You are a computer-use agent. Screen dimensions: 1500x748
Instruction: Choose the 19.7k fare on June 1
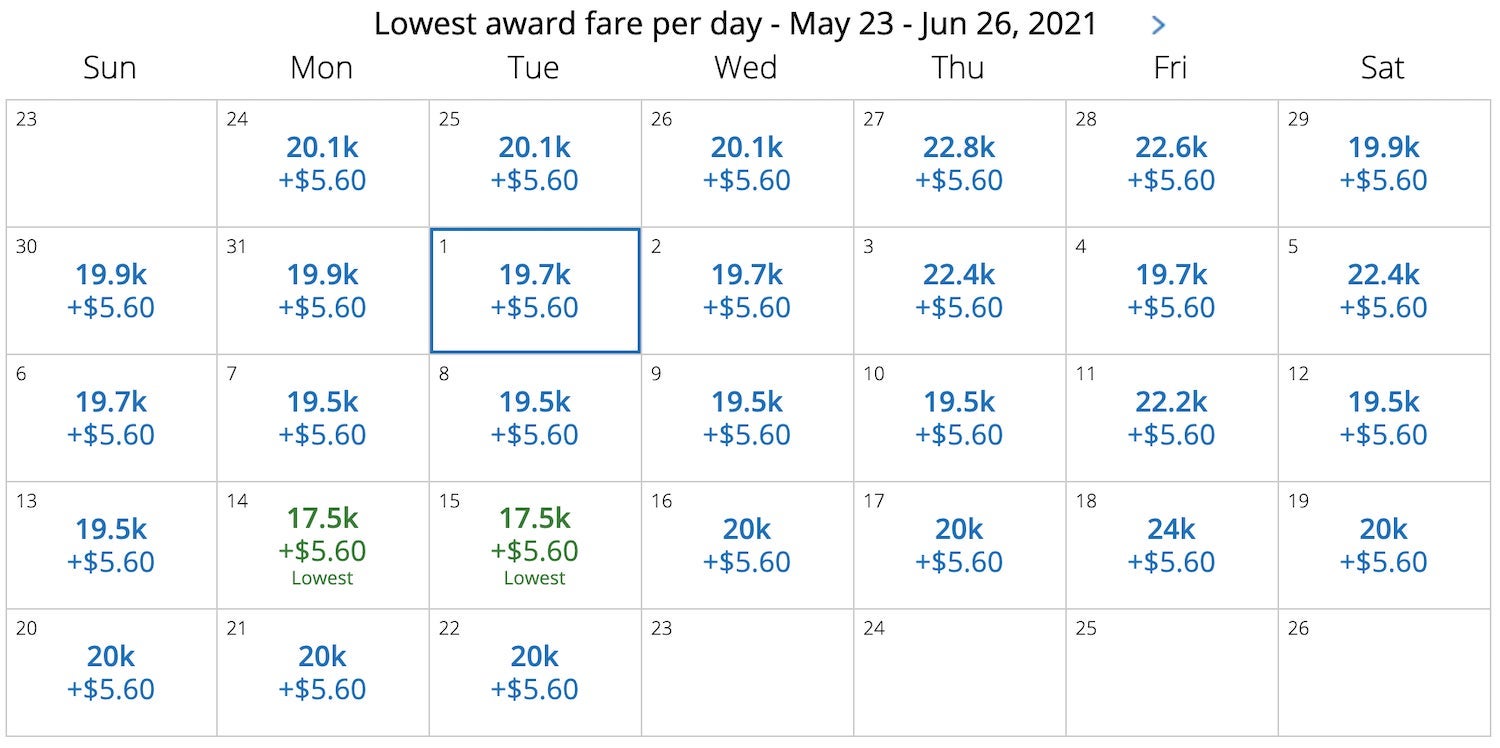pos(535,290)
